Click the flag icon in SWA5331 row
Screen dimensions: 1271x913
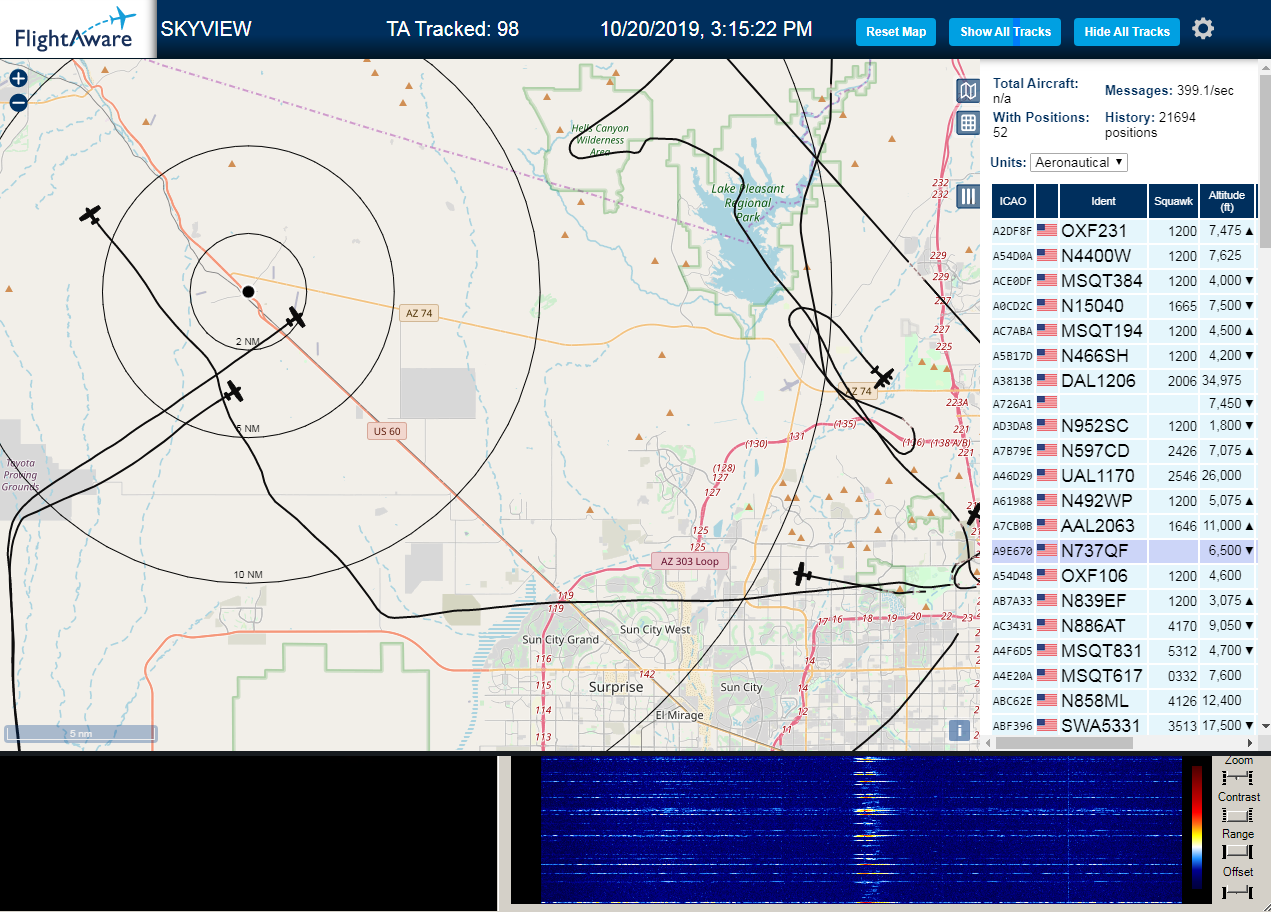(1047, 725)
